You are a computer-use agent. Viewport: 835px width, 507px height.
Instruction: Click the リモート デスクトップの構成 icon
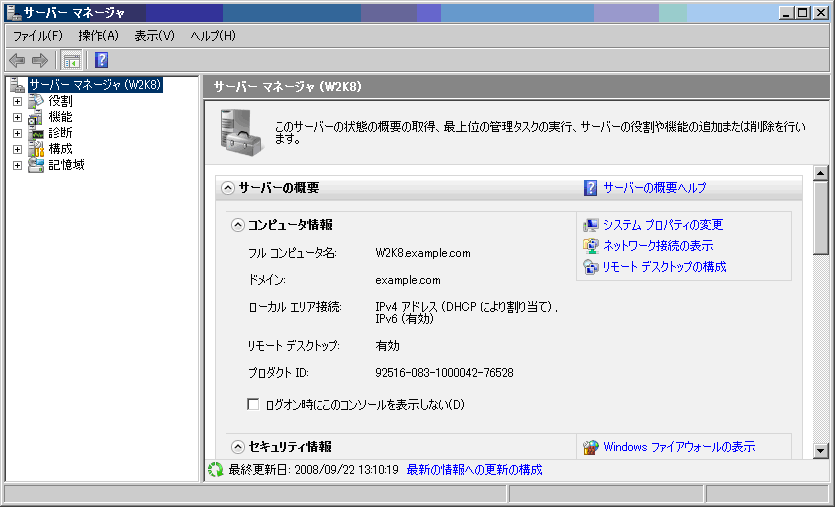click(x=591, y=267)
